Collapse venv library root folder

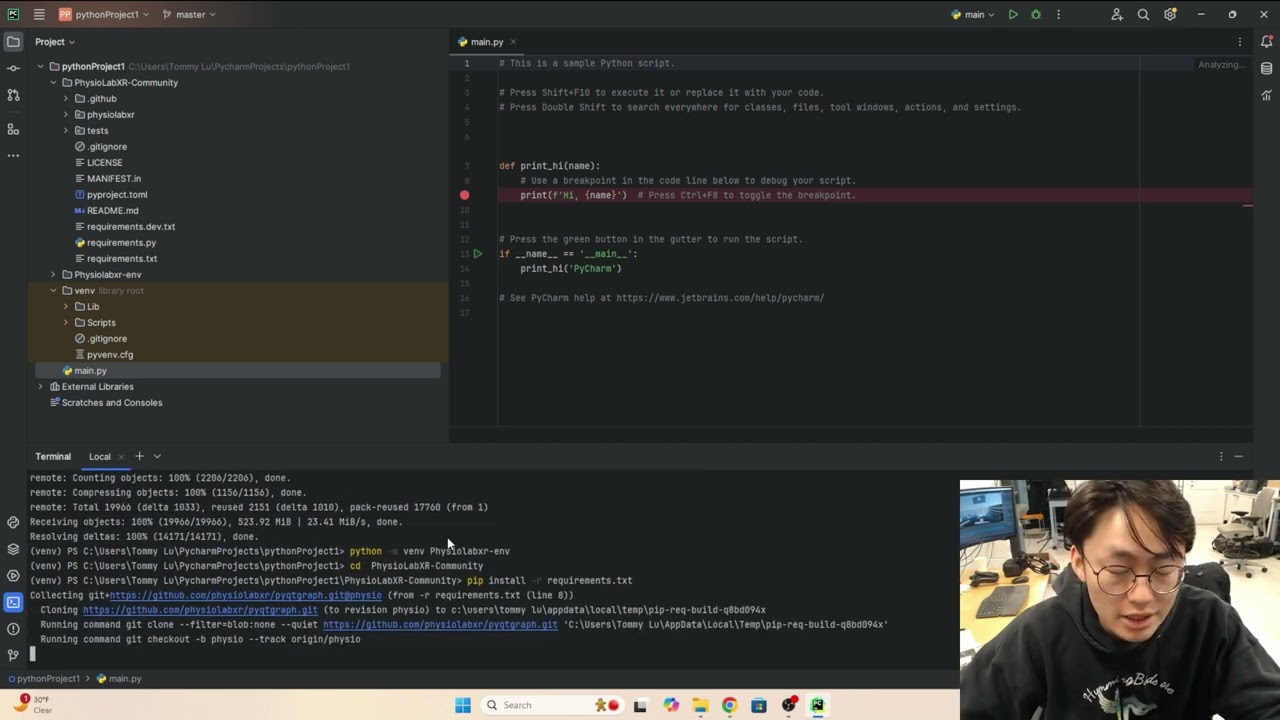53,291
